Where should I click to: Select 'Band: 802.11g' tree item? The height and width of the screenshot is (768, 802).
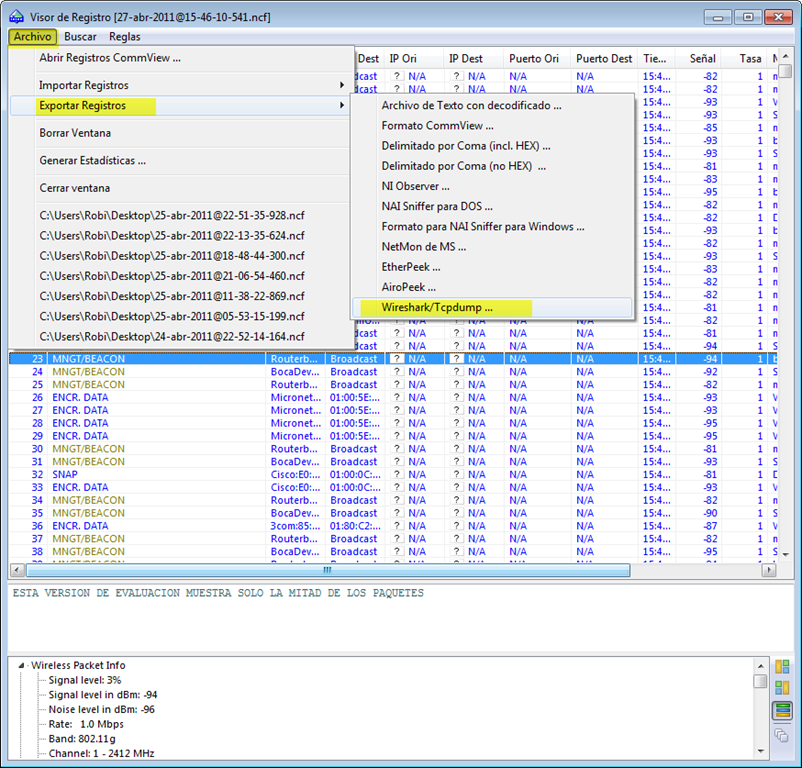82,739
